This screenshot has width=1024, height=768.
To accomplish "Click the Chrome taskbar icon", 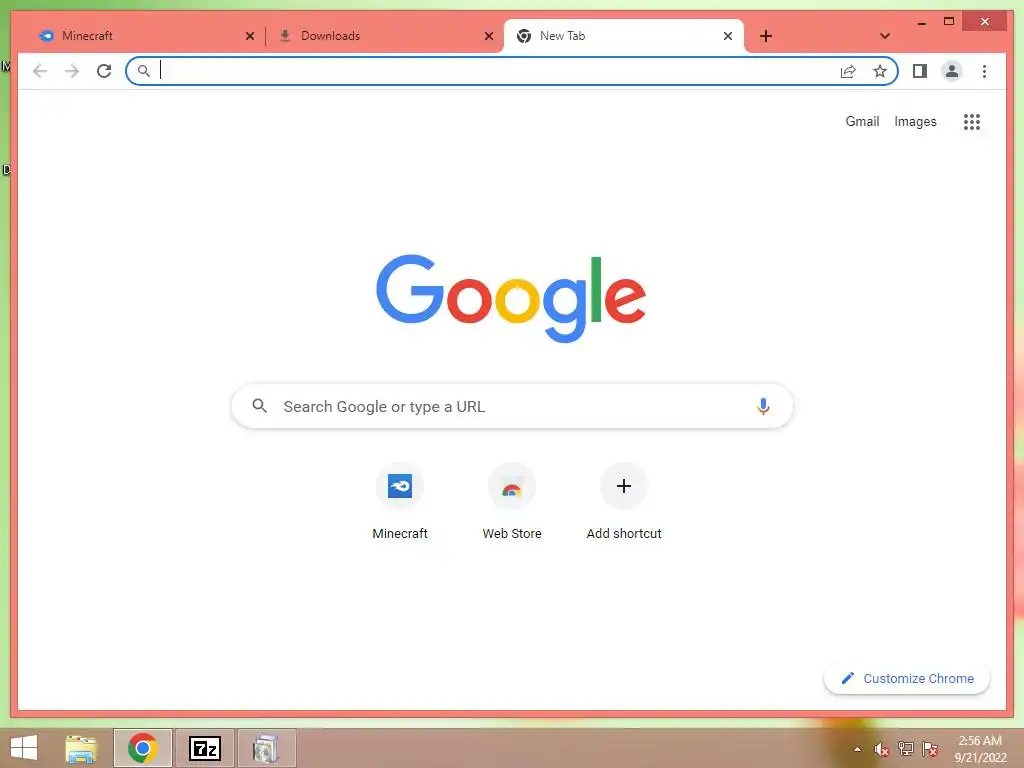I will (142, 748).
